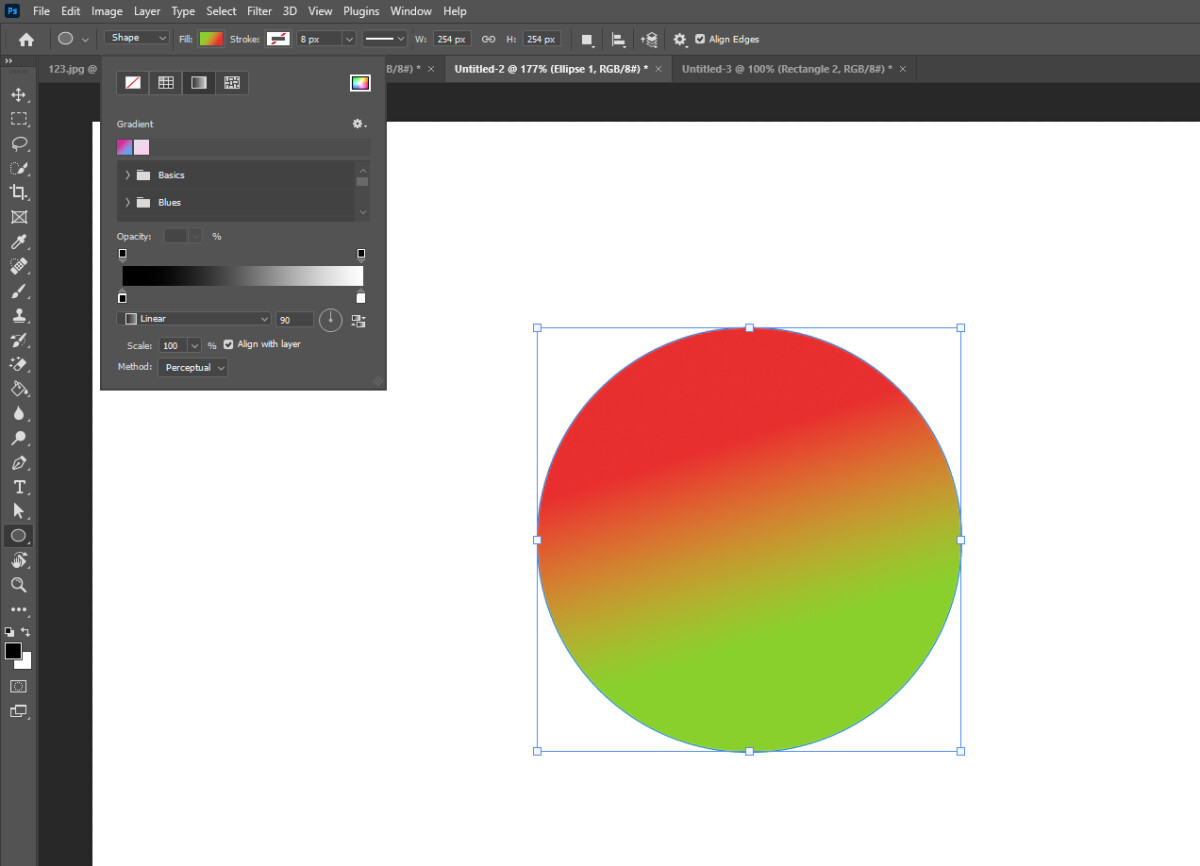Disable Align Edges in the options bar
The height and width of the screenshot is (866, 1200).
click(700, 39)
